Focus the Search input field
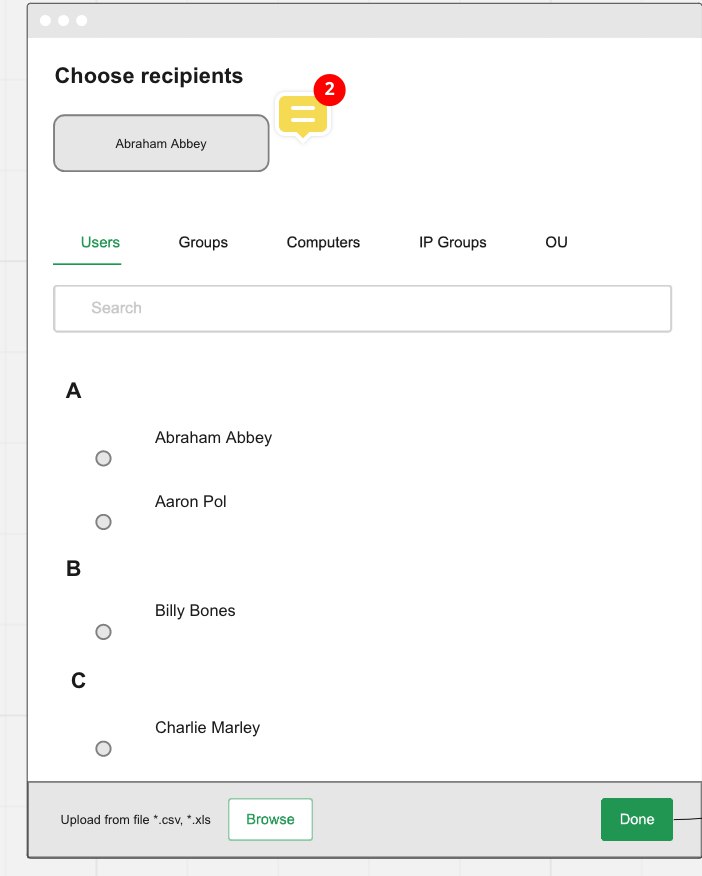This screenshot has width=702, height=876. (362, 308)
